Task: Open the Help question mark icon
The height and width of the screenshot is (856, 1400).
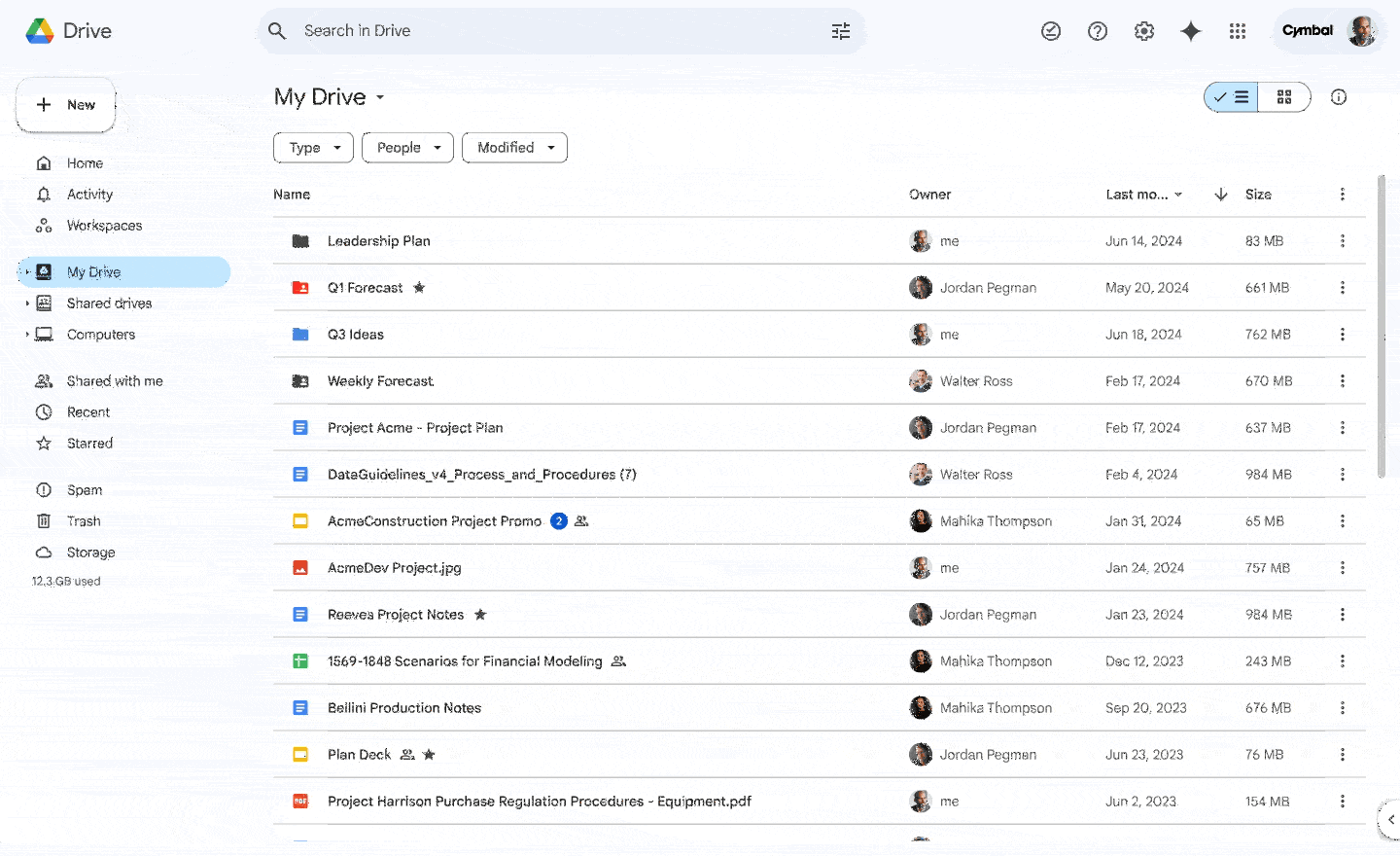Action: click(1098, 31)
